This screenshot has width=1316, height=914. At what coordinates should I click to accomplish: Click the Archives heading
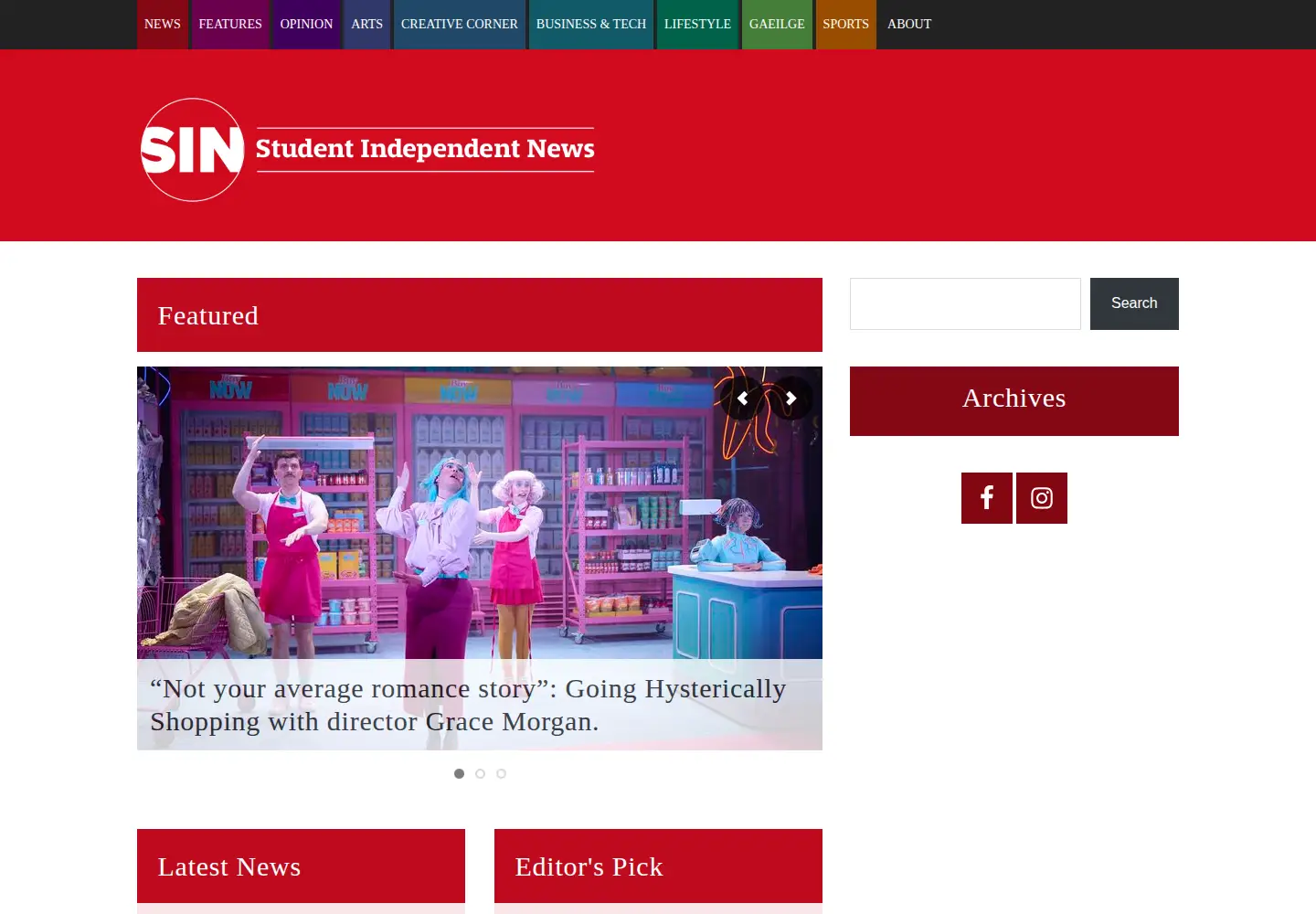[1014, 399]
